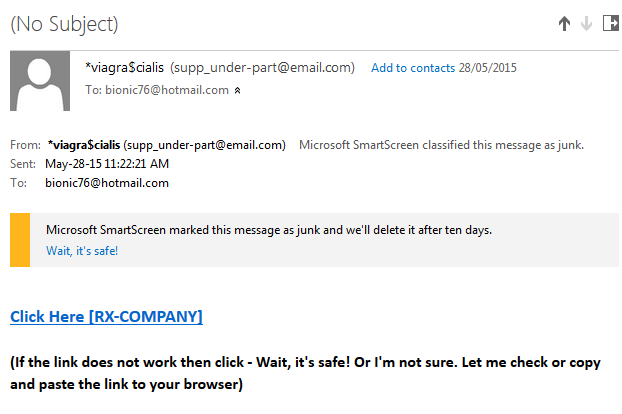Select the (No Subject) title
Image resolution: width=622 pixels, height=414 pixels.
(x=64, y=24)
